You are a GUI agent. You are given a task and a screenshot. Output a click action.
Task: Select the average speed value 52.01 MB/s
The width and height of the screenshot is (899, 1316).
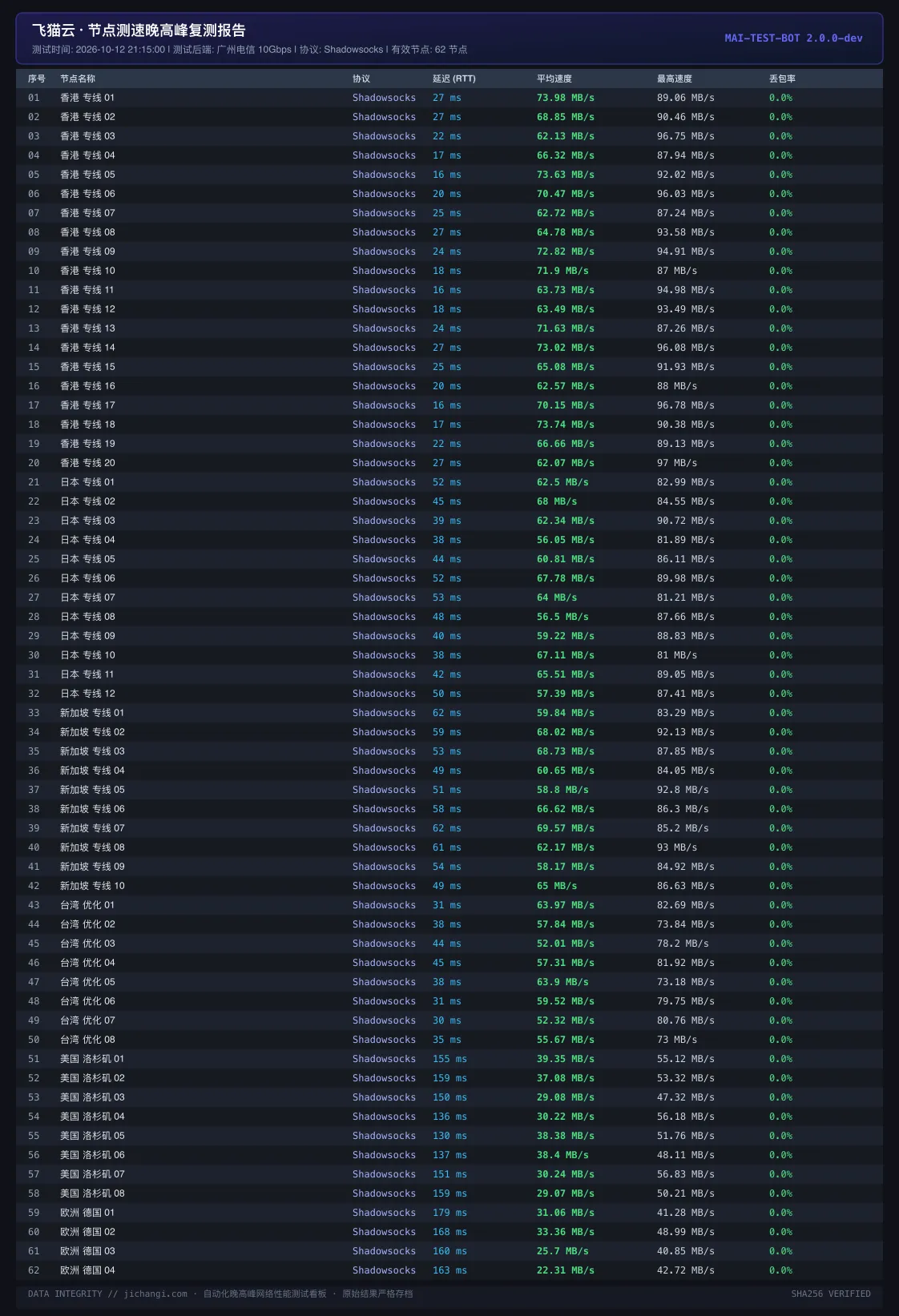[566, 944]
